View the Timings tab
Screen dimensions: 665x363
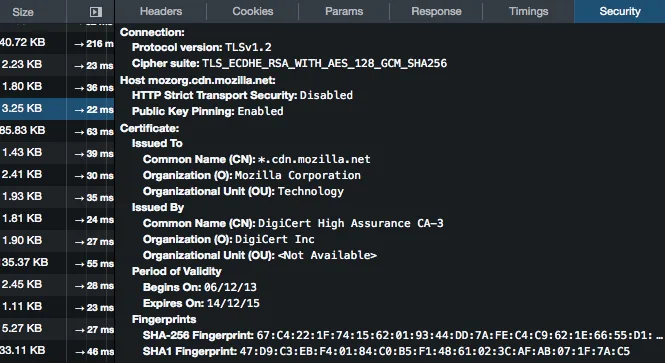[x=528, y=11]
